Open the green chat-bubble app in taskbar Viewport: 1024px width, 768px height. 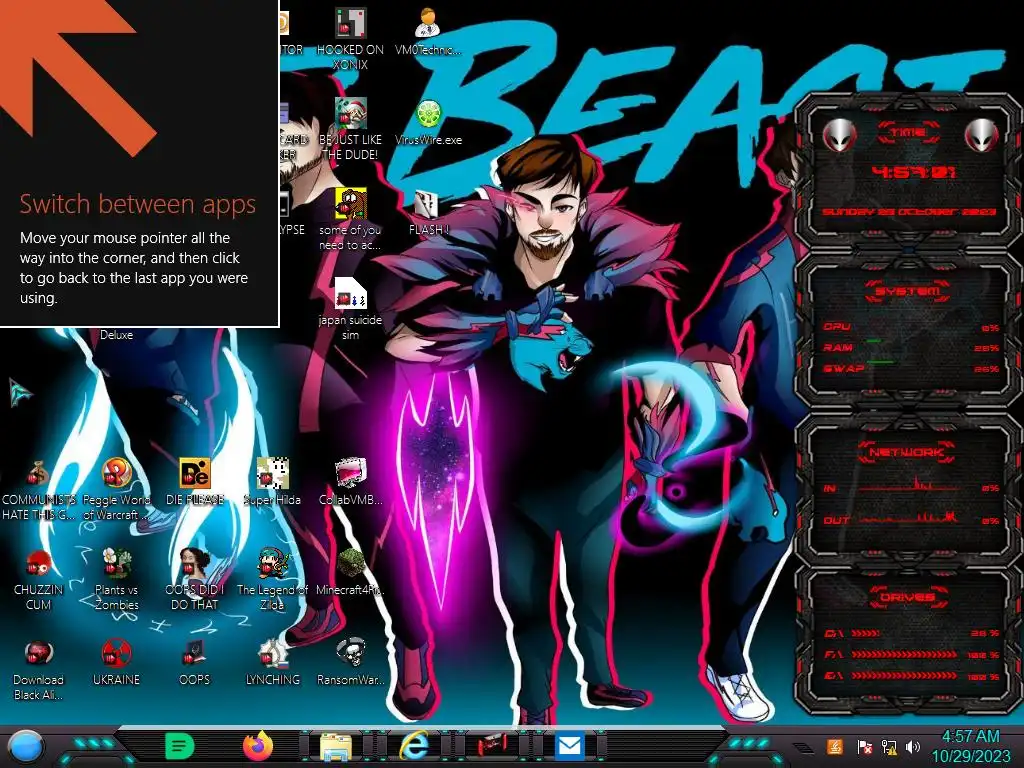tap(180, 746)
